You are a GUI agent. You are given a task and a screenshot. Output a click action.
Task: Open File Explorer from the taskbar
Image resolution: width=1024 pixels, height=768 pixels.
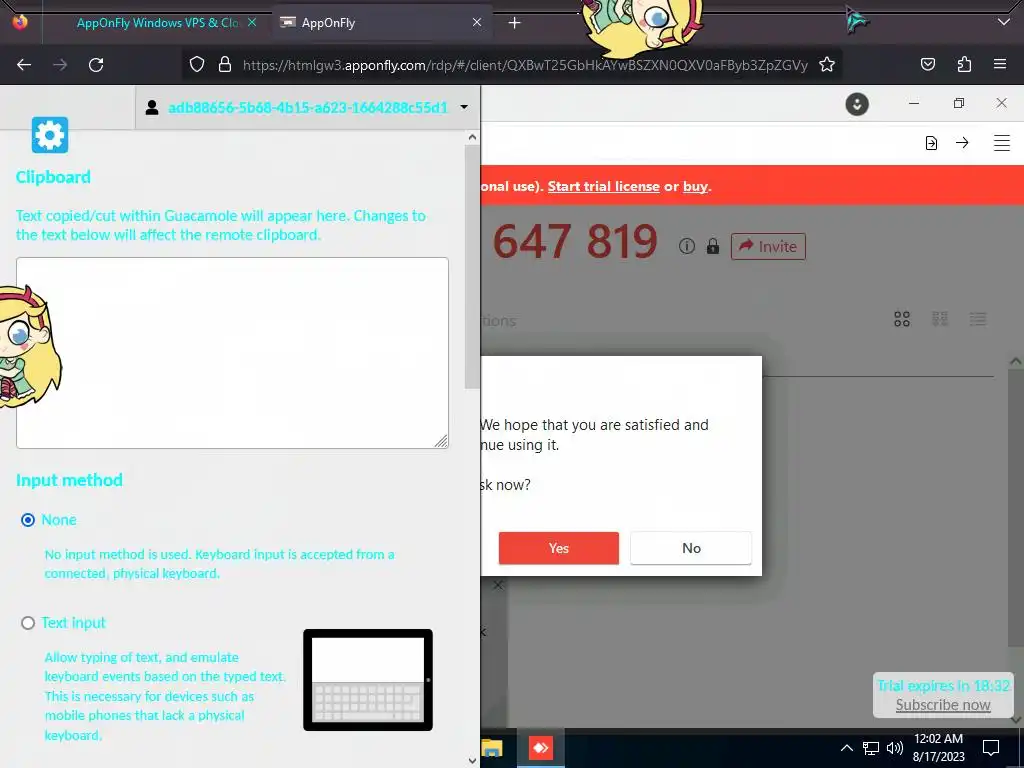[492, 748]
